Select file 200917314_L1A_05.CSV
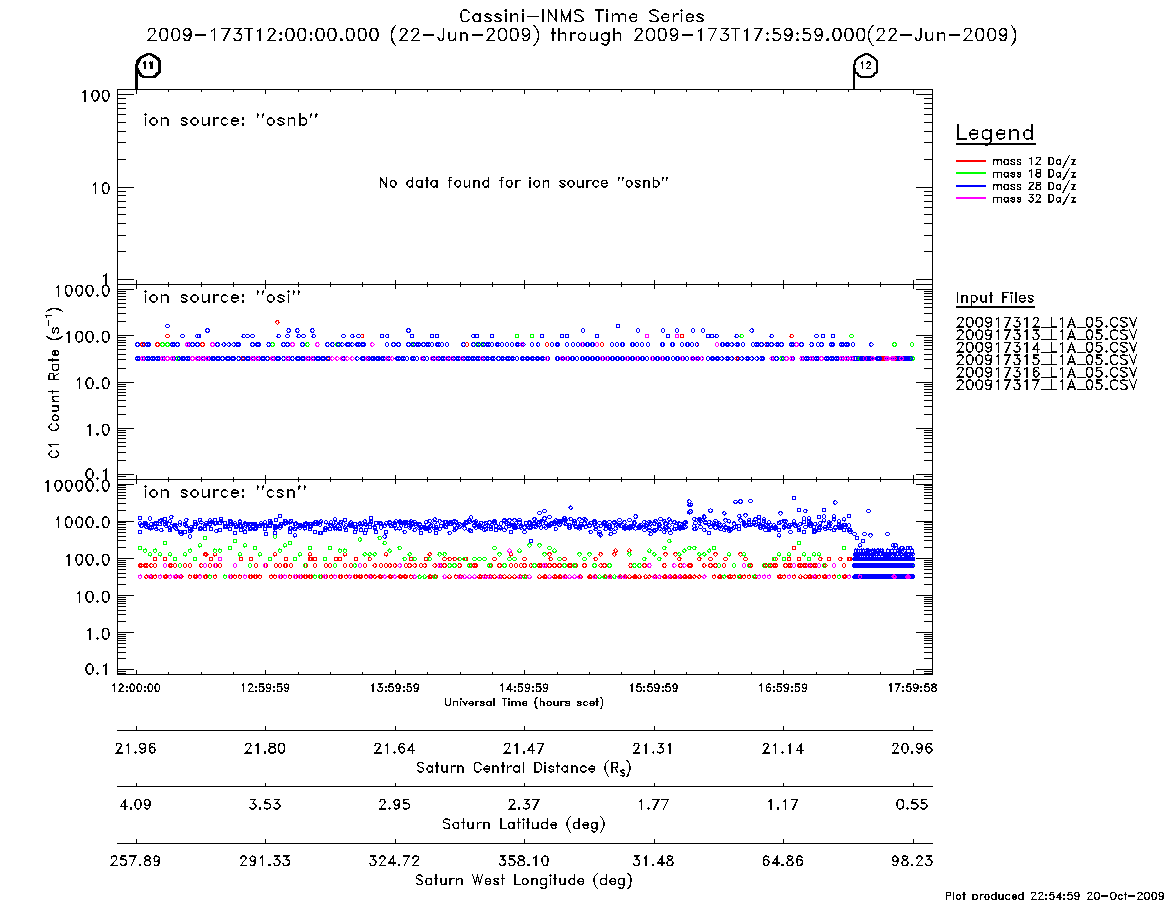Screen dimensions: 1165x900 pos(1046,348)
